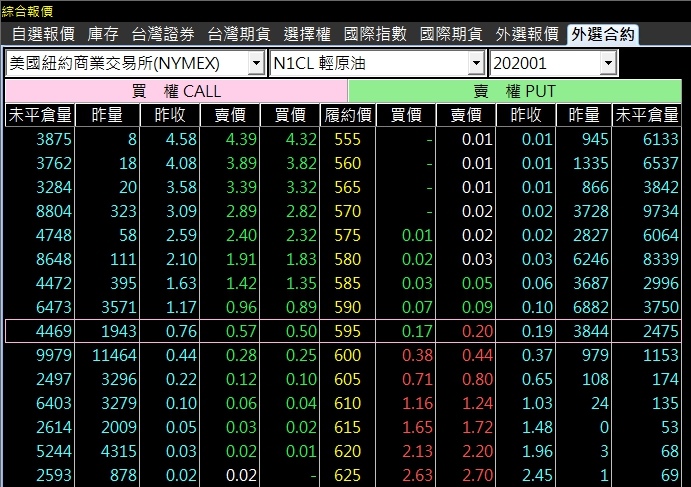This screenshot has height=487, width=691.
Task: Click put bid price 2.13
Action: click(x=417, y=451)
